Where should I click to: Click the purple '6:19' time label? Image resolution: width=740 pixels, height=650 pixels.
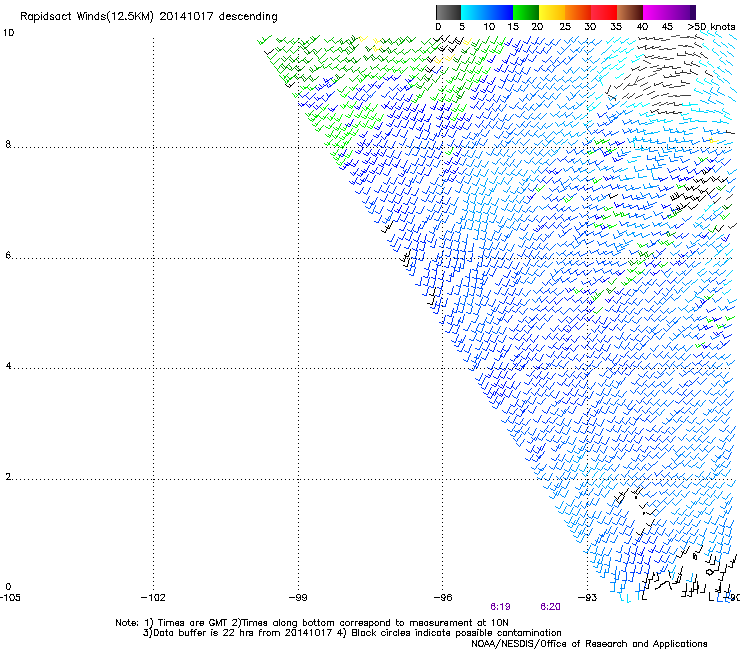500,607
